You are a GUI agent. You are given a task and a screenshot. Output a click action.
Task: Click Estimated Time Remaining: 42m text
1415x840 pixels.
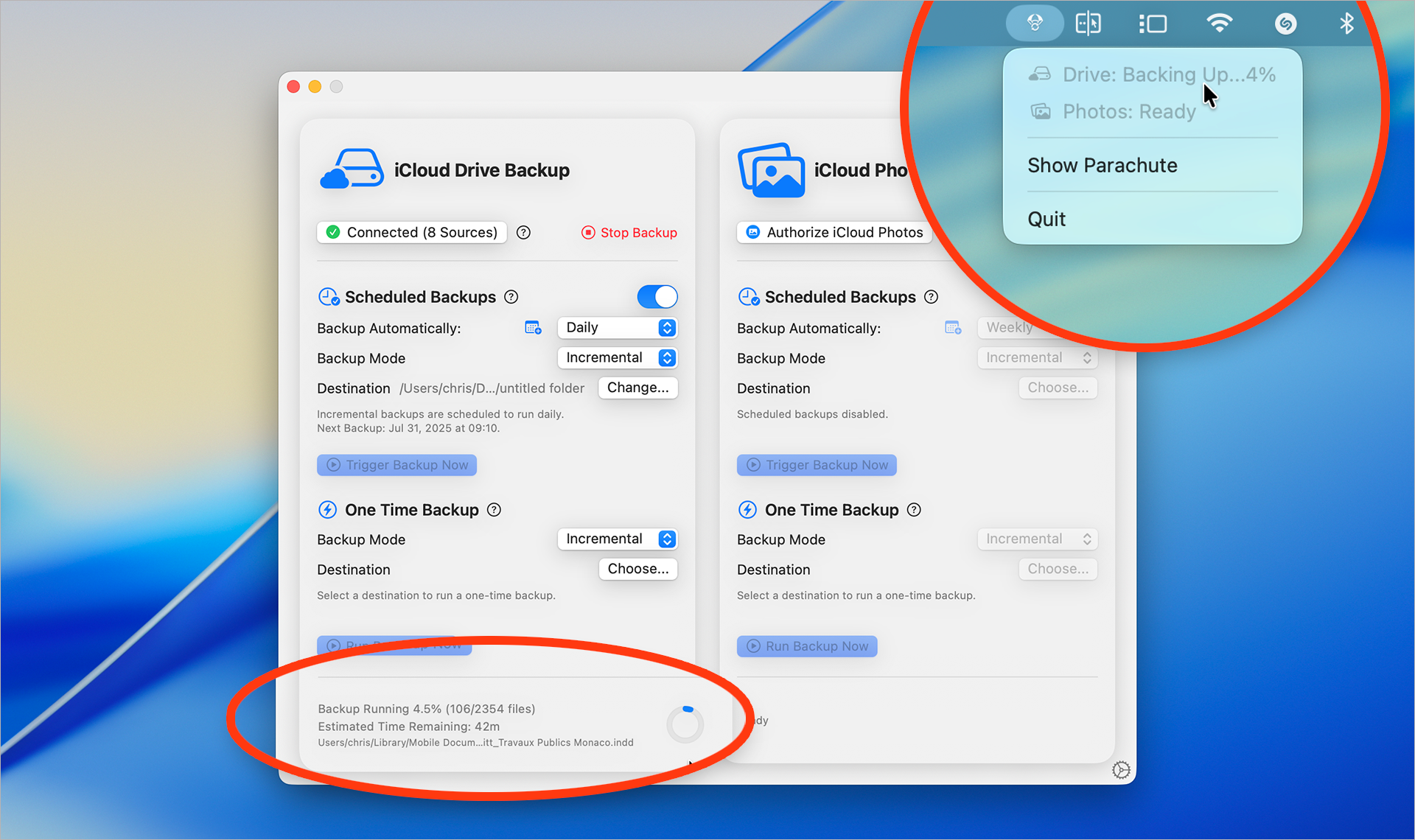(x=409, y=727)
